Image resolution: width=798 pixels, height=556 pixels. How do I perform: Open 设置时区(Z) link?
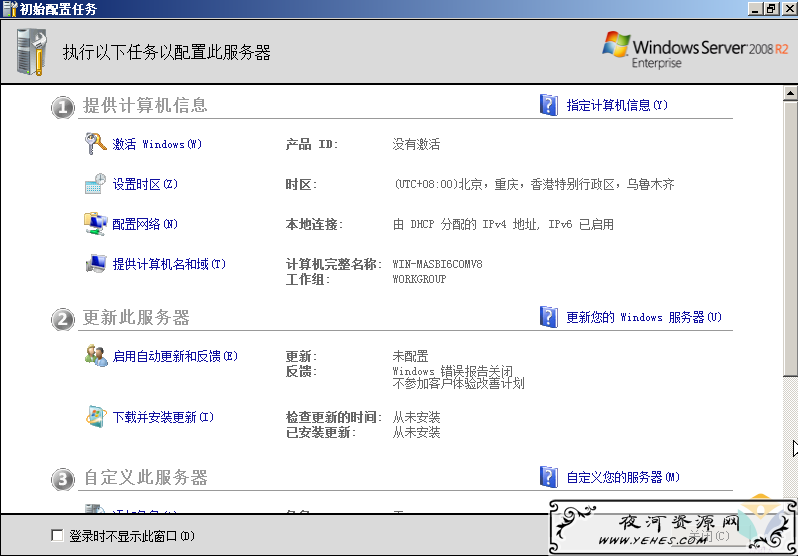(145, 184)
